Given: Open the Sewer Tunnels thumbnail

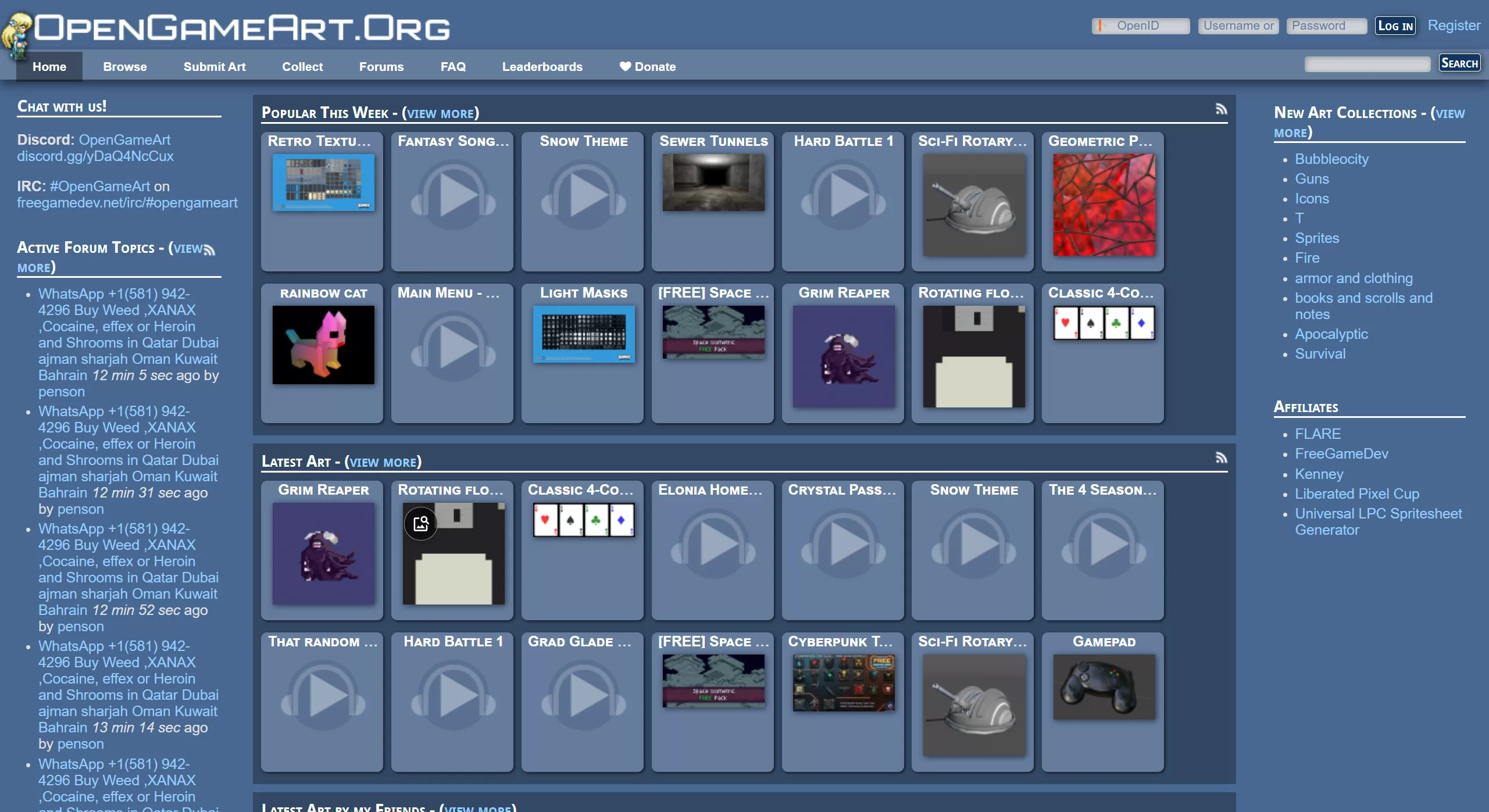Looking at the screenshot, I should click(x=713, y=182).
